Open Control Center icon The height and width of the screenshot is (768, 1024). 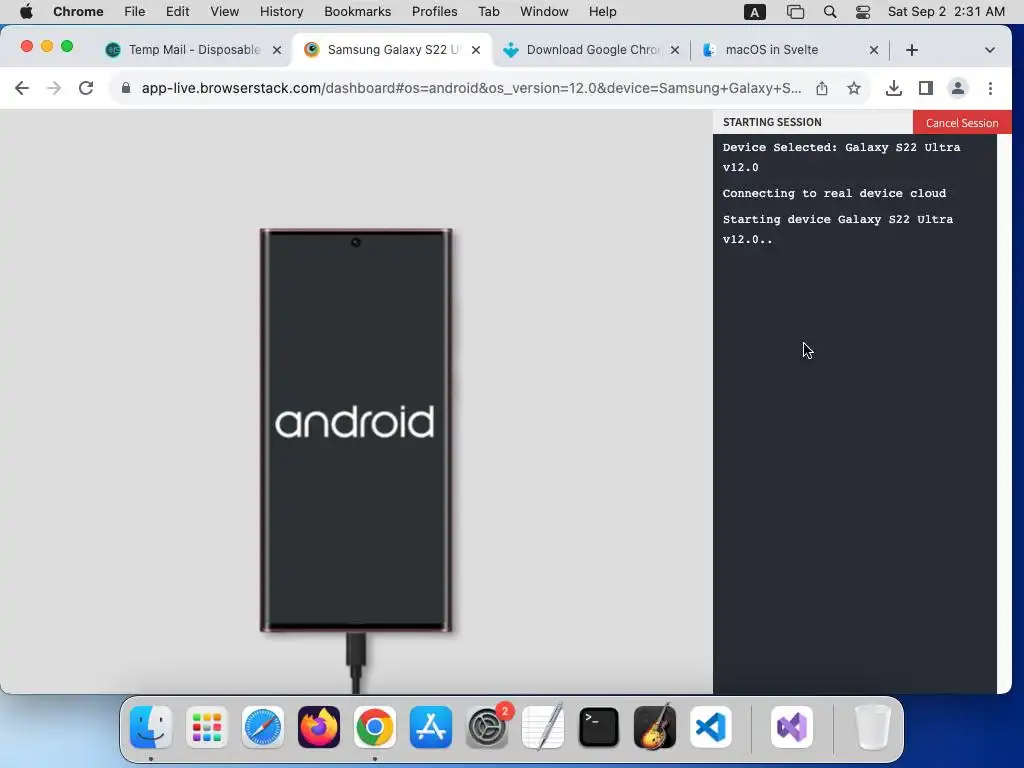pyautogui.click(x=863, y=12)
